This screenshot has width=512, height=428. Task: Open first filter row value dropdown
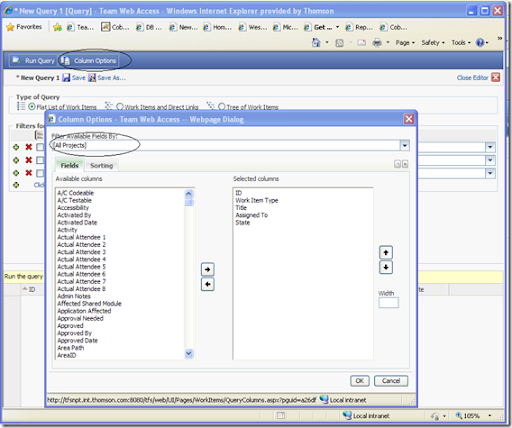[x=490, y=147]
